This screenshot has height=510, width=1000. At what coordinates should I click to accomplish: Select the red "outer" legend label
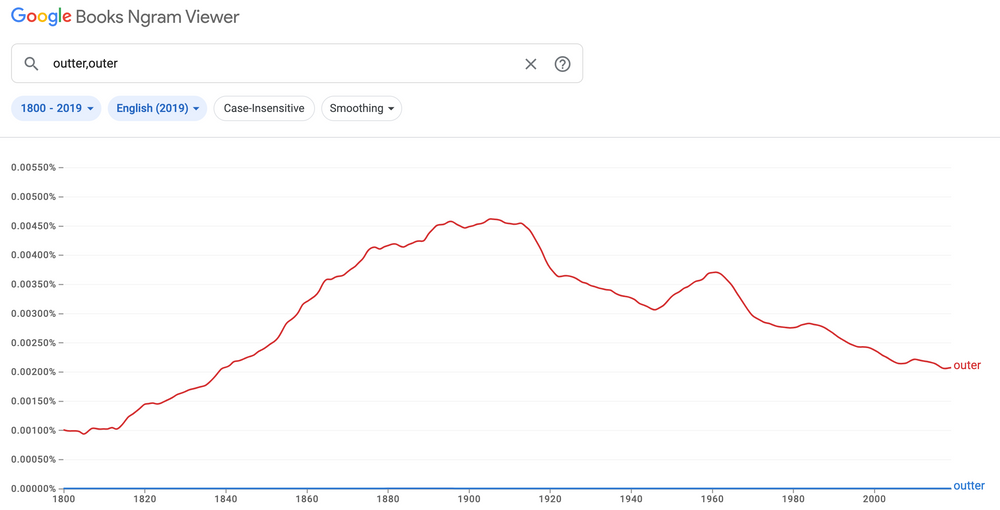(x=967, y=366)
